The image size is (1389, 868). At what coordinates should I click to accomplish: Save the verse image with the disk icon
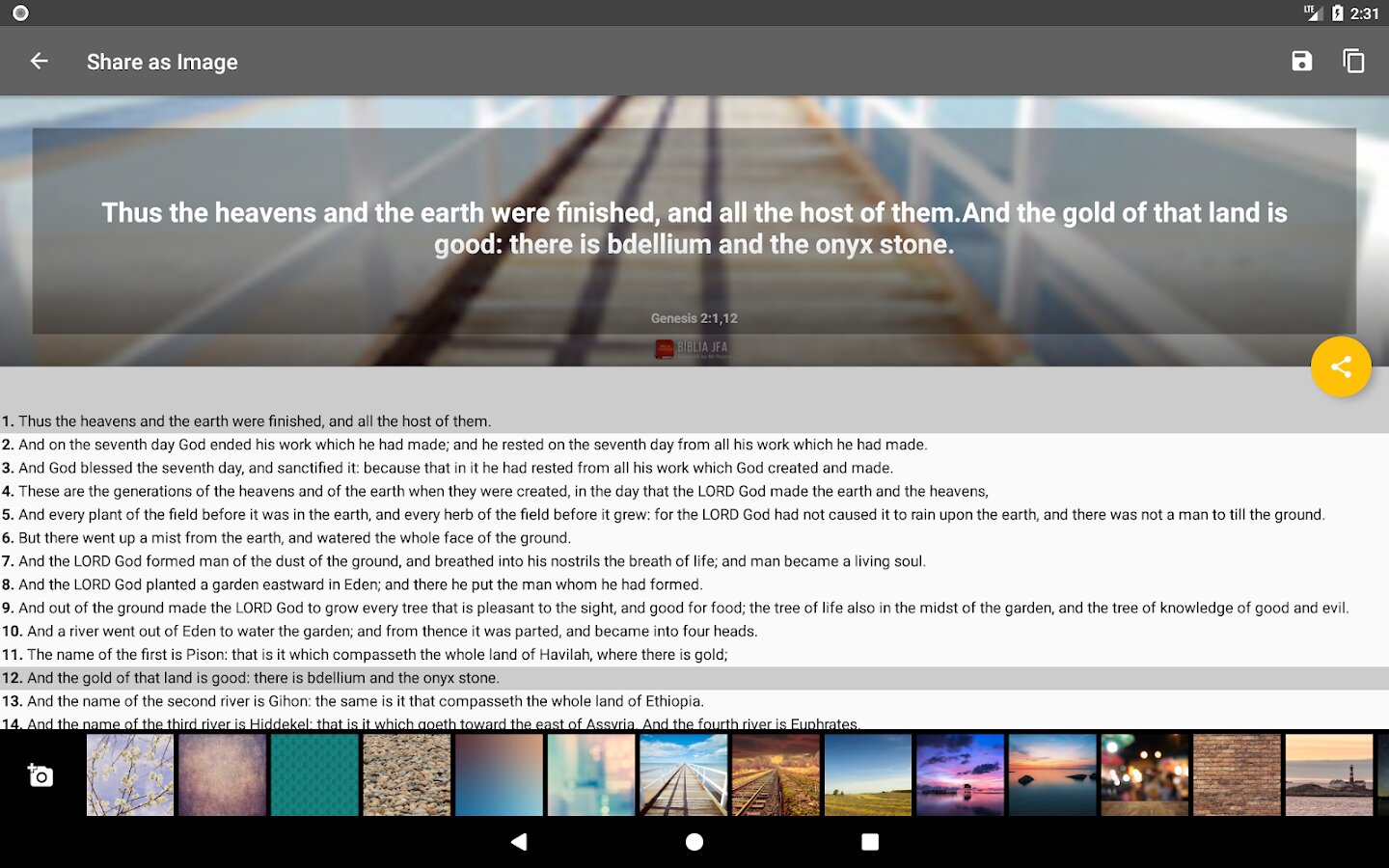pyautogui.click(x=1301, y=61)
